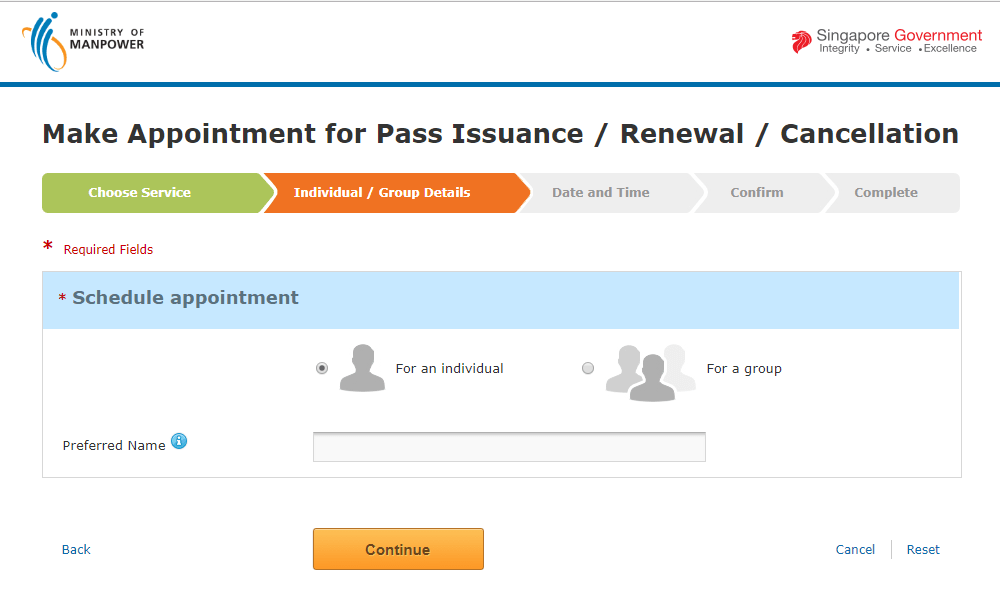
Task: Select the 'For an individual' radio button
Action: click(322, 368)
